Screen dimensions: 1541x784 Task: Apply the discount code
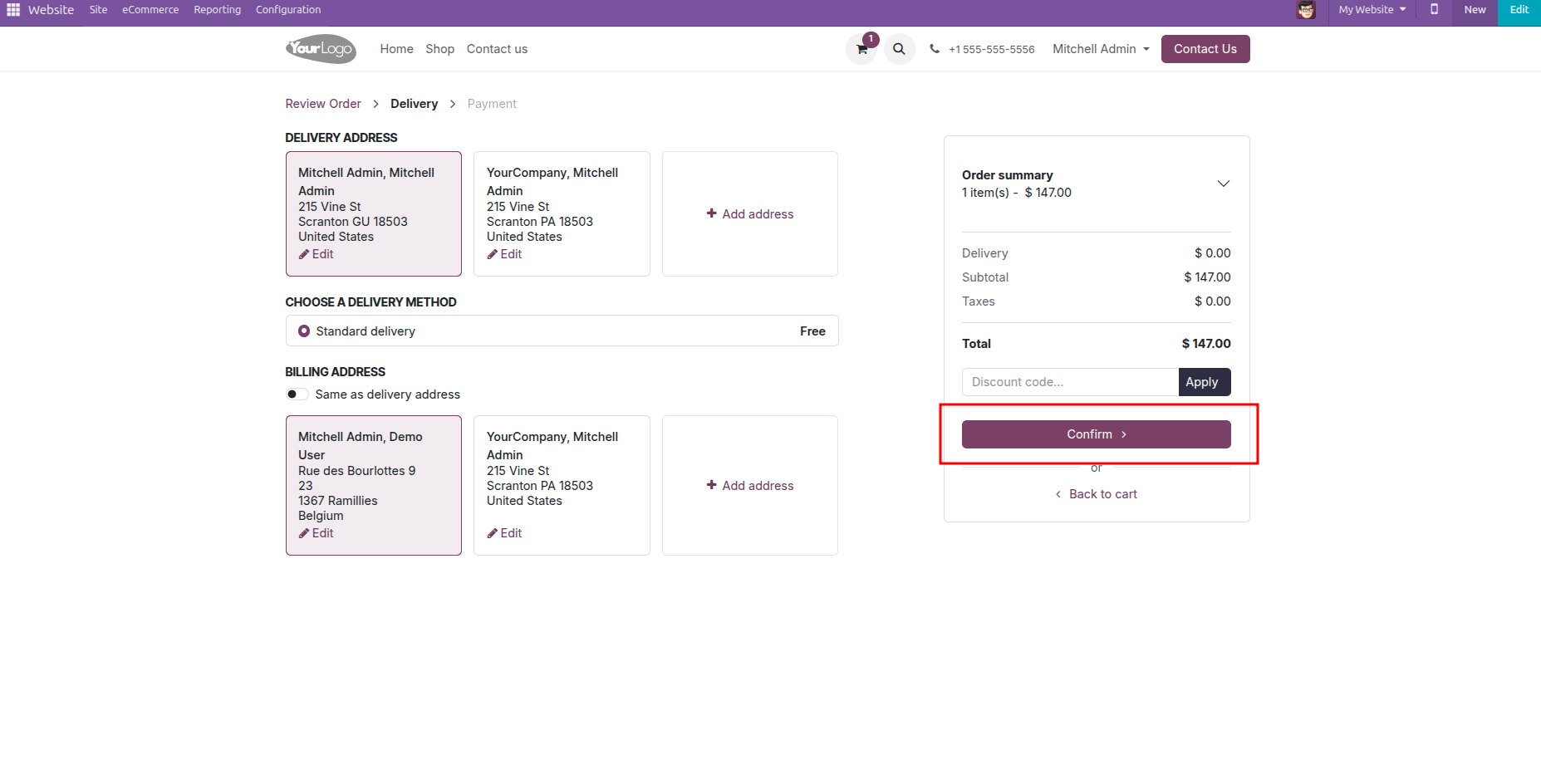(1201, 382)
